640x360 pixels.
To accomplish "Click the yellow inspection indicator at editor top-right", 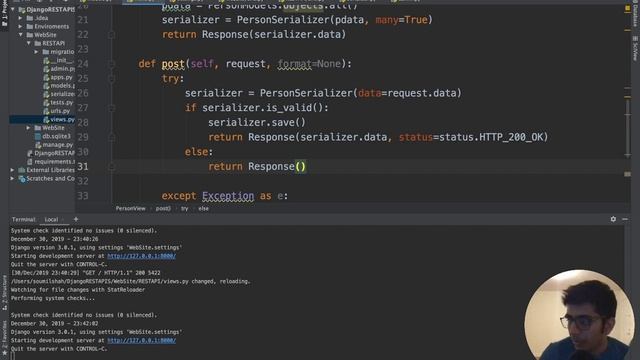I will 627,8.
